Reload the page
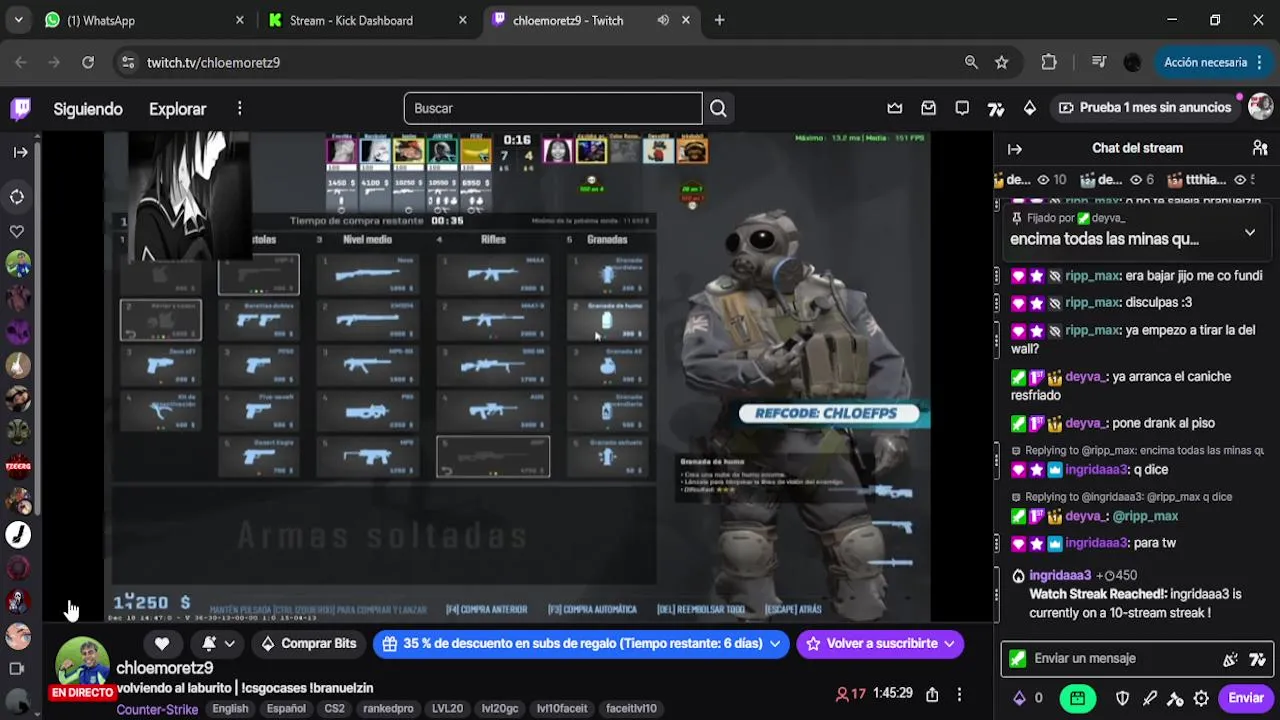The height and width of the screenshot is (720, 1280). click(88, 62)
